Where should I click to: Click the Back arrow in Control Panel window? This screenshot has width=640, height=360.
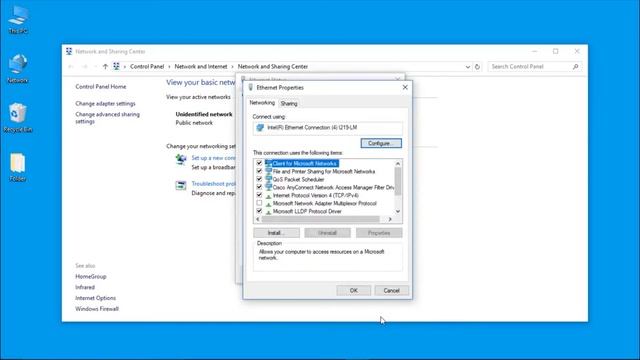point(71,67)
